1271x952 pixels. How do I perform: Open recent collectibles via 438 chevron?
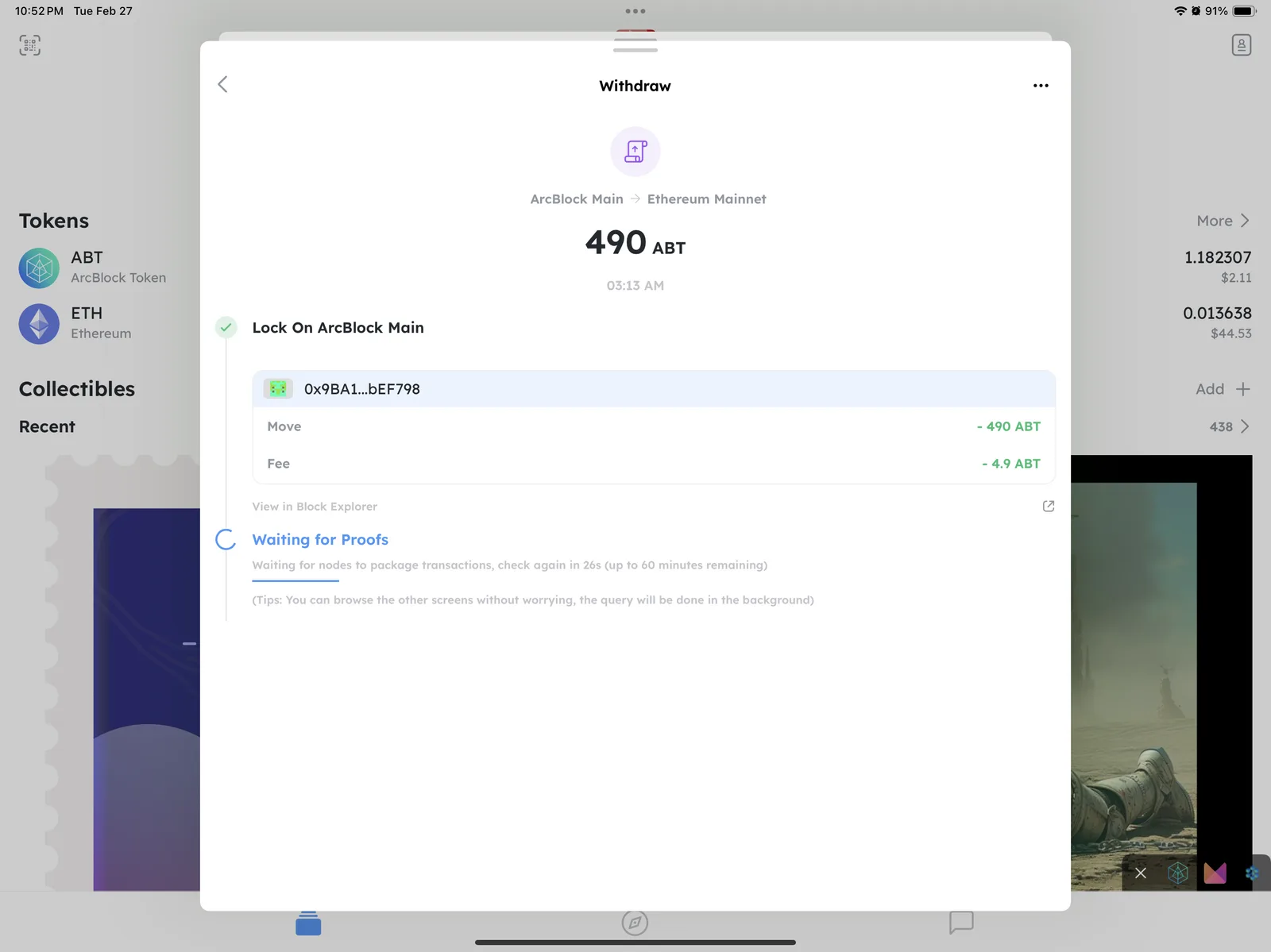[x=1245, y=426]
